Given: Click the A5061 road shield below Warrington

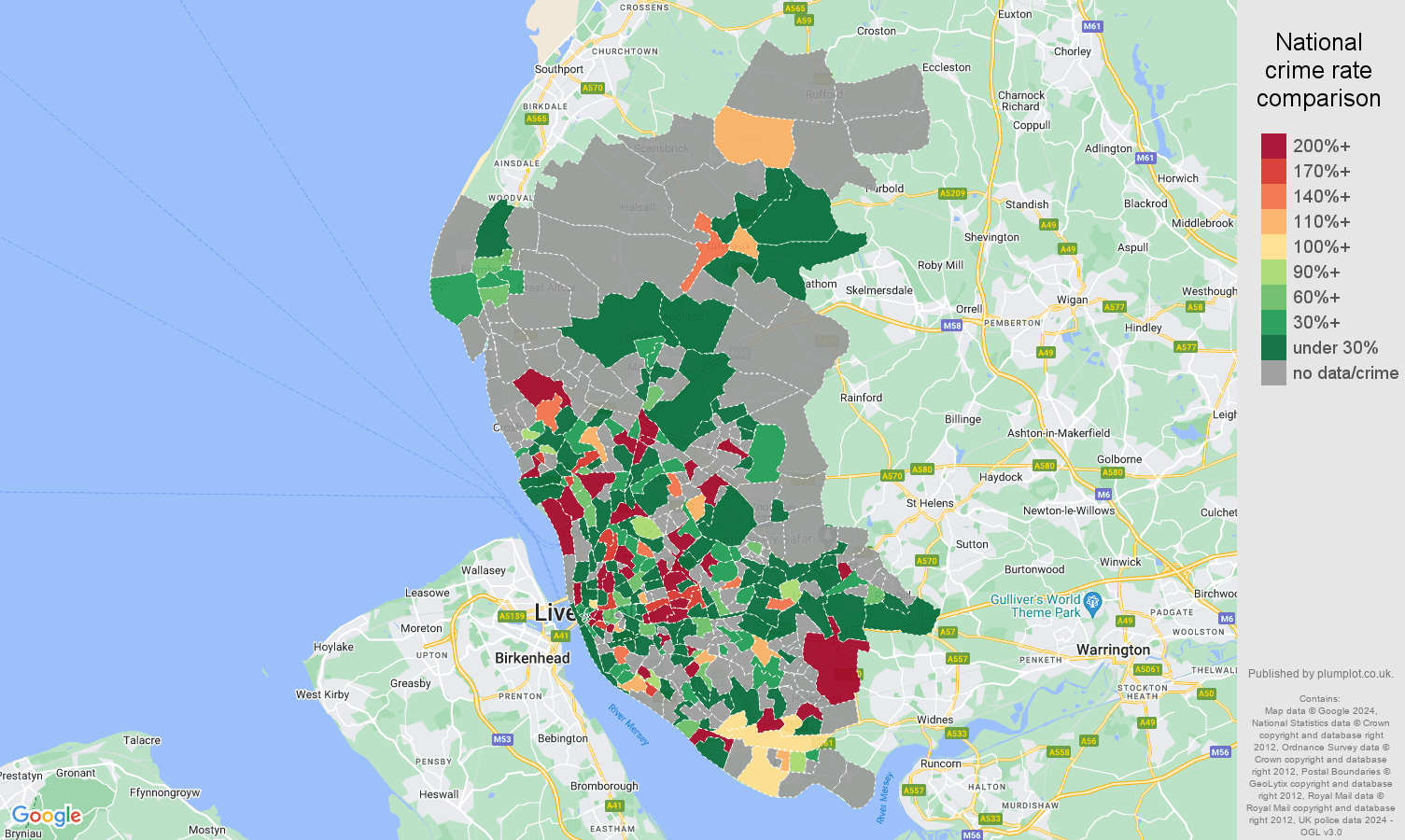Looking at the screenshot, I should pos(1147,669).
